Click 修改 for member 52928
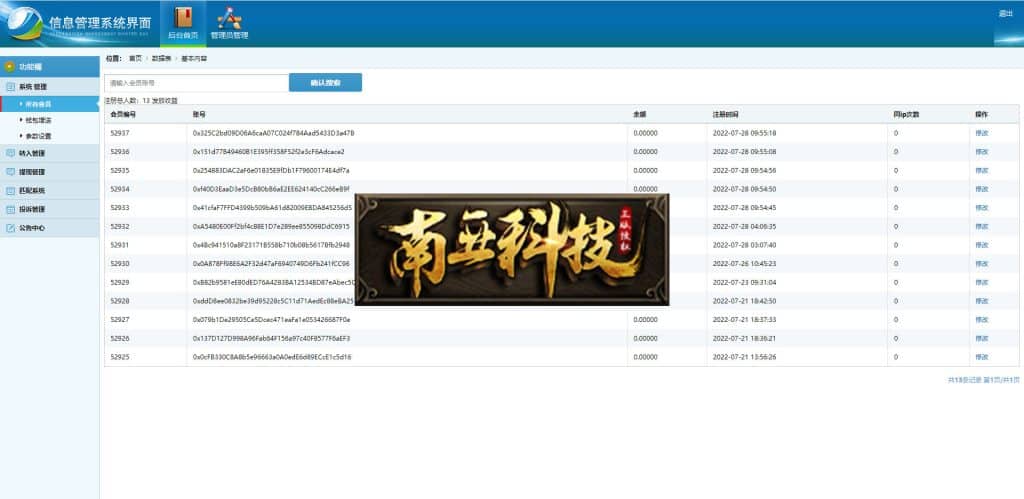 [x=982, y=301]
